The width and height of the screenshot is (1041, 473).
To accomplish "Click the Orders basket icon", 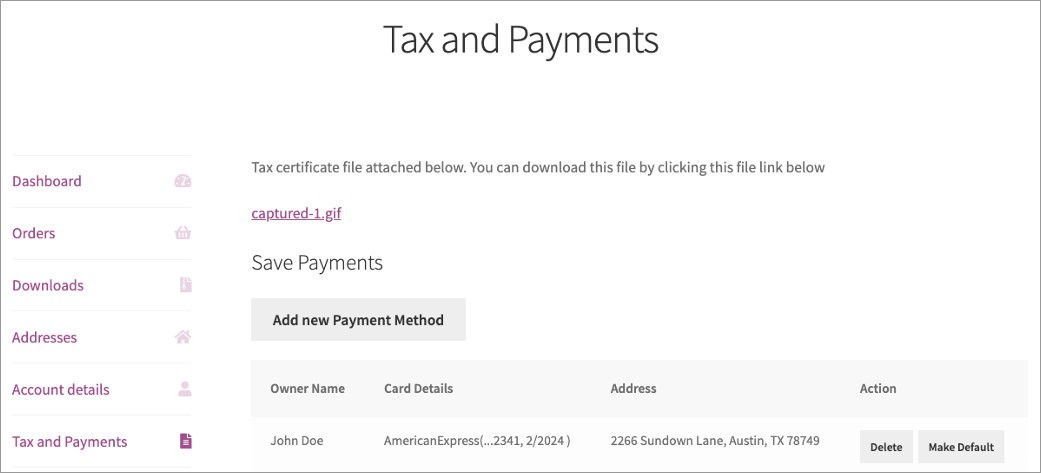I will point(183,233).
